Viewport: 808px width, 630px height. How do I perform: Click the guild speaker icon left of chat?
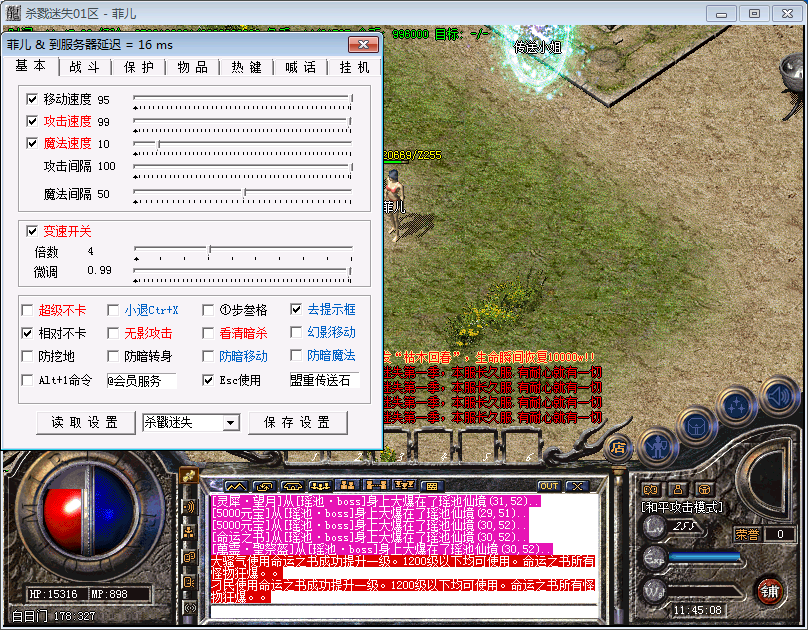tap(189, 582)
